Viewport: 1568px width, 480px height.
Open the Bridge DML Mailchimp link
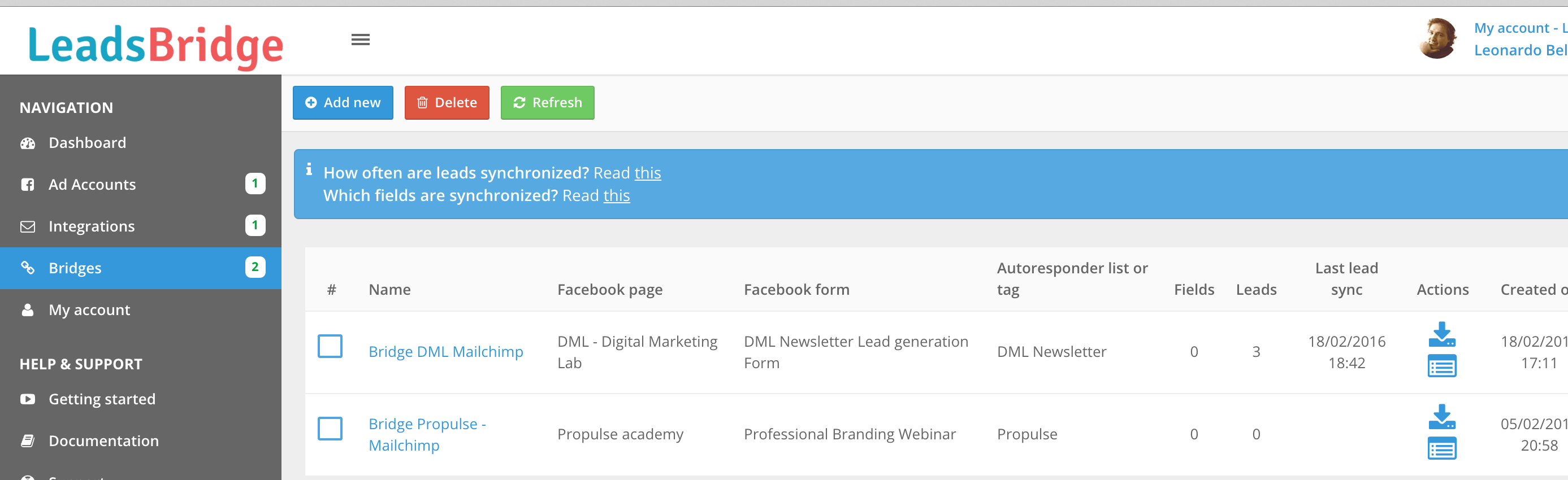pyautogui.click(x=445, y=352)
